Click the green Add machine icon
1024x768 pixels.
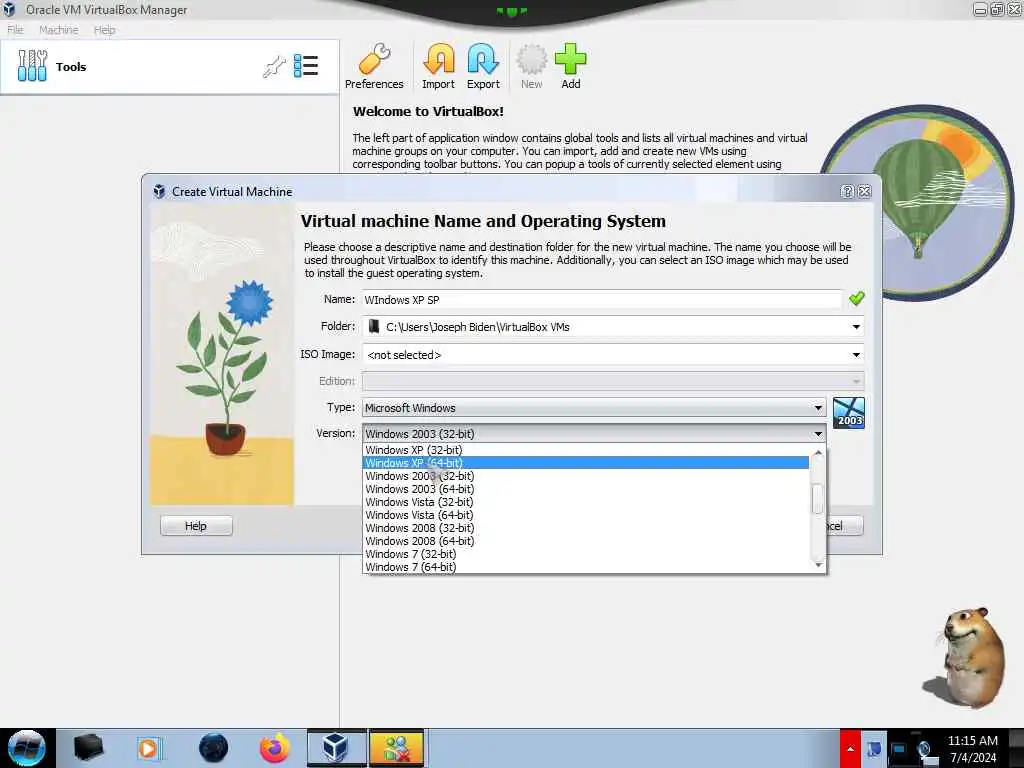coord(571,67)
